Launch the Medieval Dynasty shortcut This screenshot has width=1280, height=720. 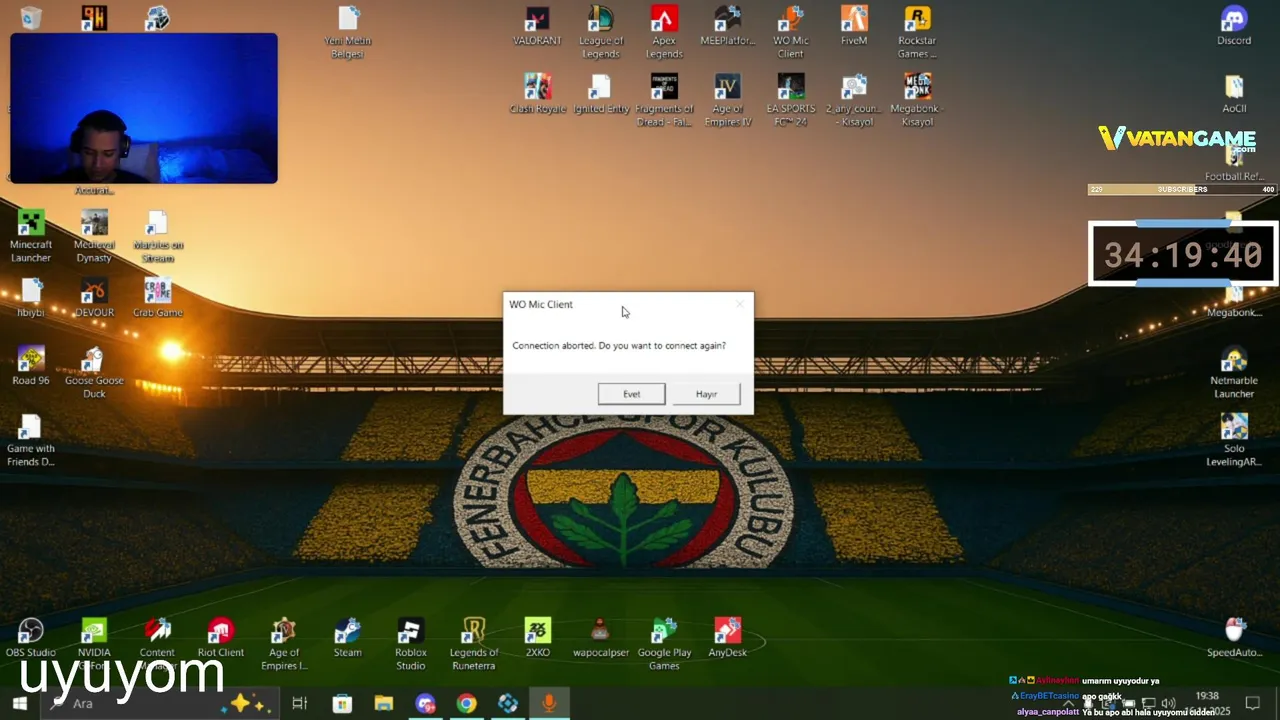[94, 237]
